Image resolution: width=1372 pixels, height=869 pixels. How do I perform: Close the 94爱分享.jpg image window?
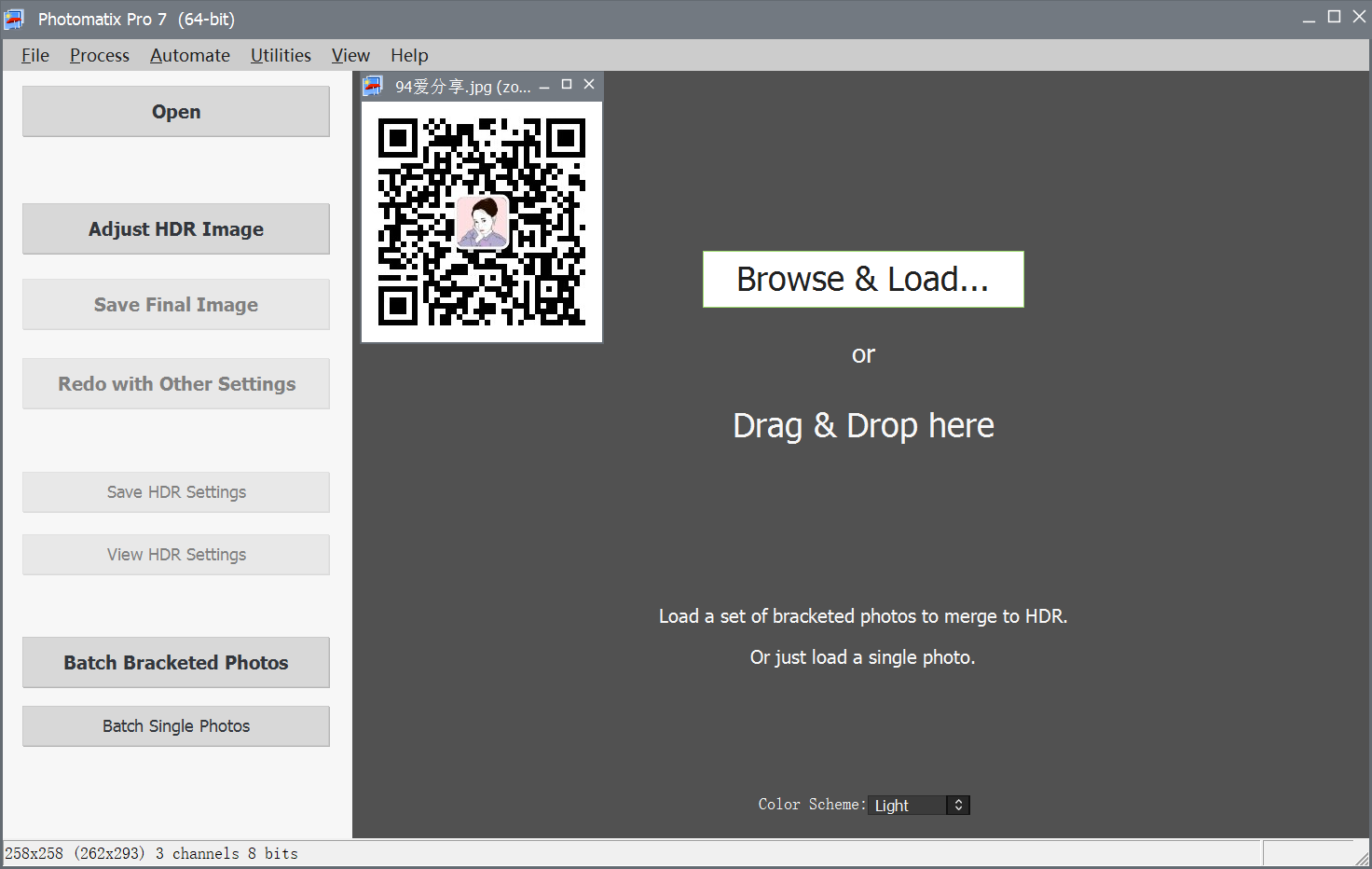pyautogui.click(x=589, y=85)
